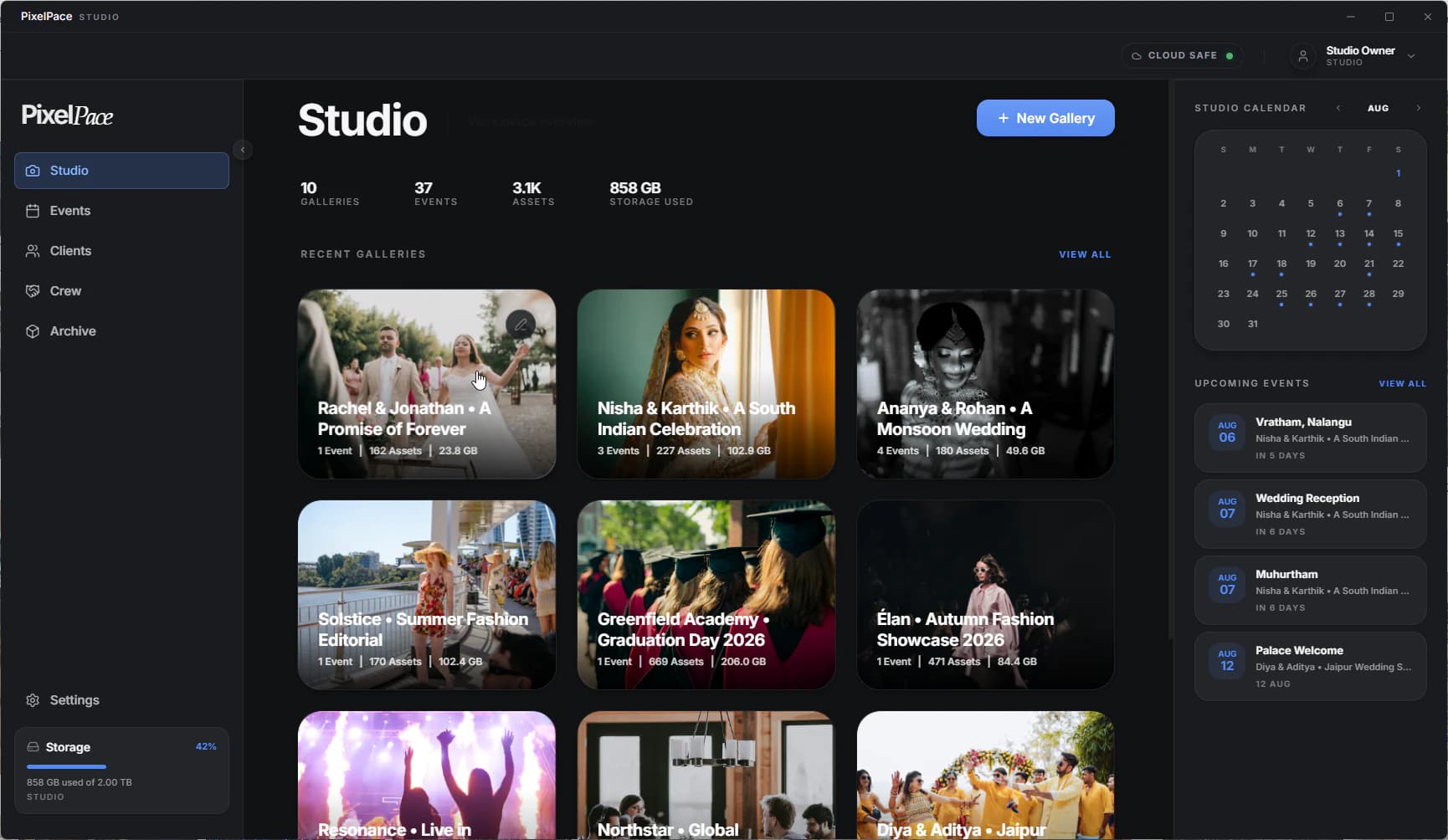Select August 17 in the calendar
Image resolution: width=1448 pixels, height=840 pixels.
[1252, 264]
